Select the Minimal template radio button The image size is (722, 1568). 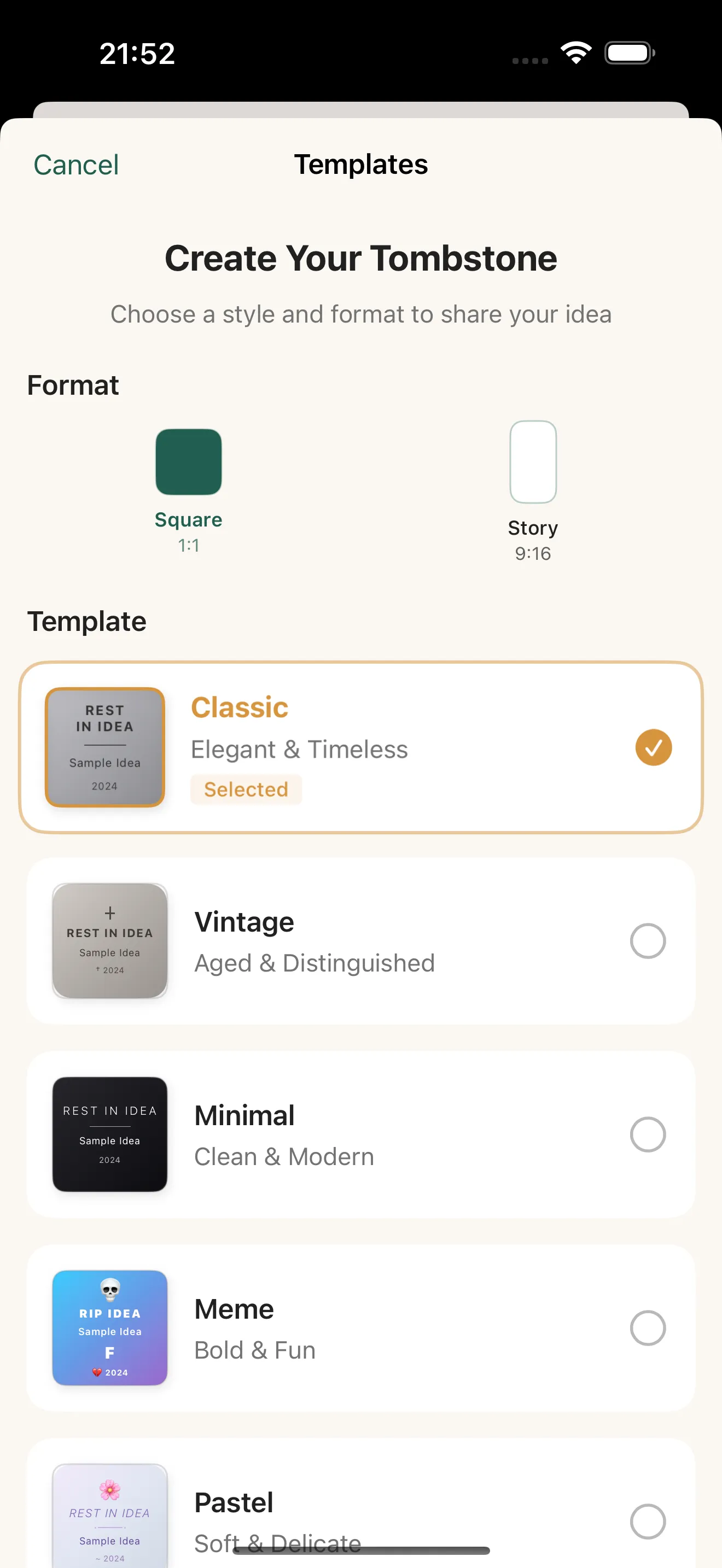tap(647, 1134)
